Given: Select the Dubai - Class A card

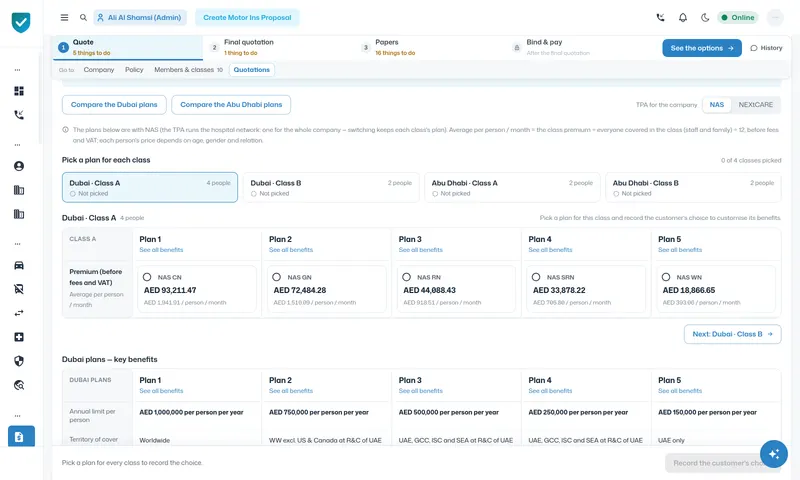Looking at the screenshot, I should tap(150, 187).
